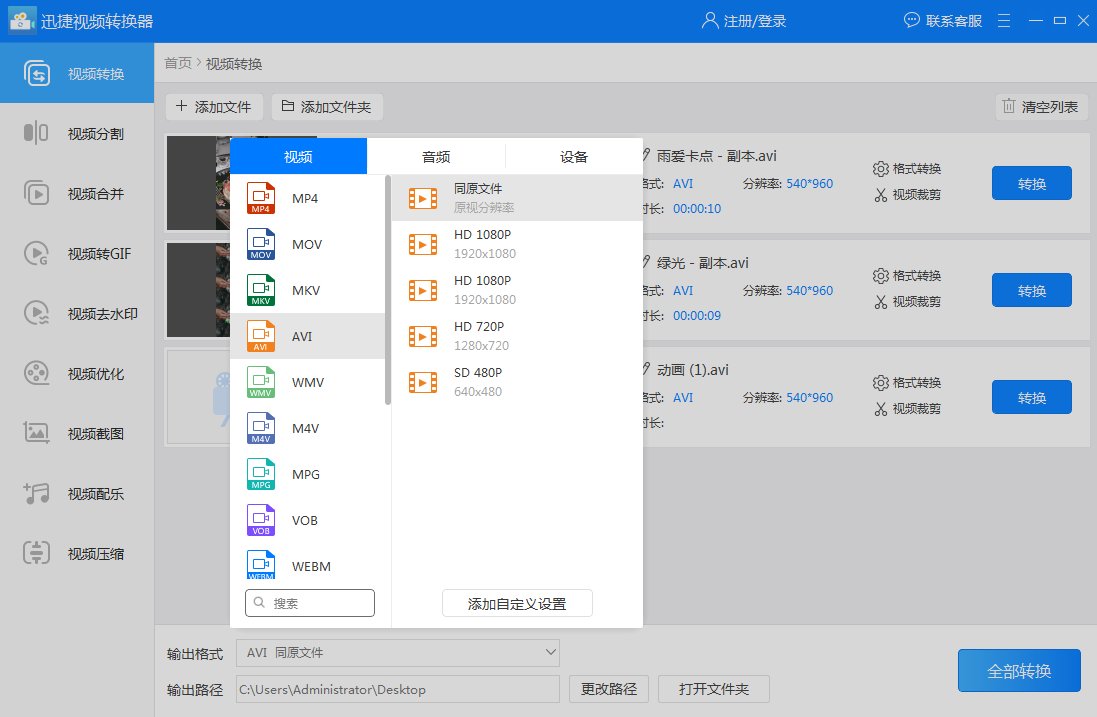Image resolution: width=1097 pixels, height=717 pixels.
Task: Click the 视频去水印 sidebar icon
Action: 36,314
